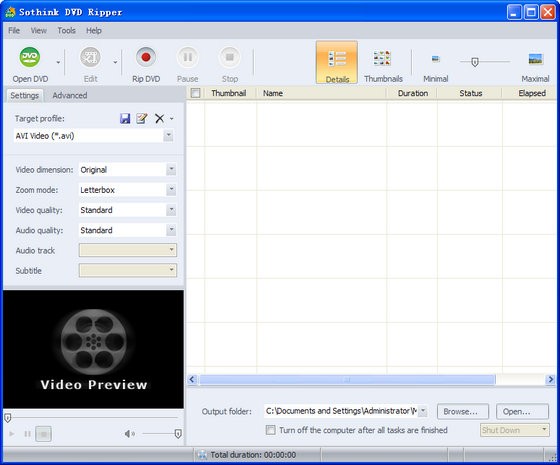Screen dimensions: 560x465
Task: Expand the Edit dropdown arrow
Action: 115,62
